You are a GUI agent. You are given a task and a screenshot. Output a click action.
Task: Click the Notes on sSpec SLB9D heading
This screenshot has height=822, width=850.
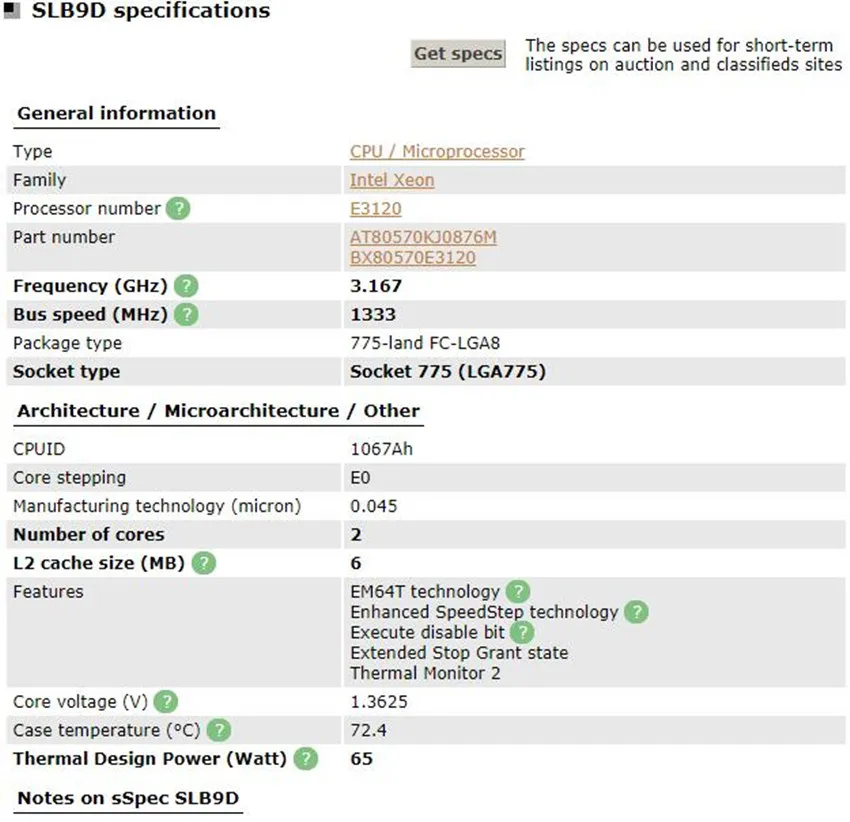pyautogui.click(x=128, y=798)
